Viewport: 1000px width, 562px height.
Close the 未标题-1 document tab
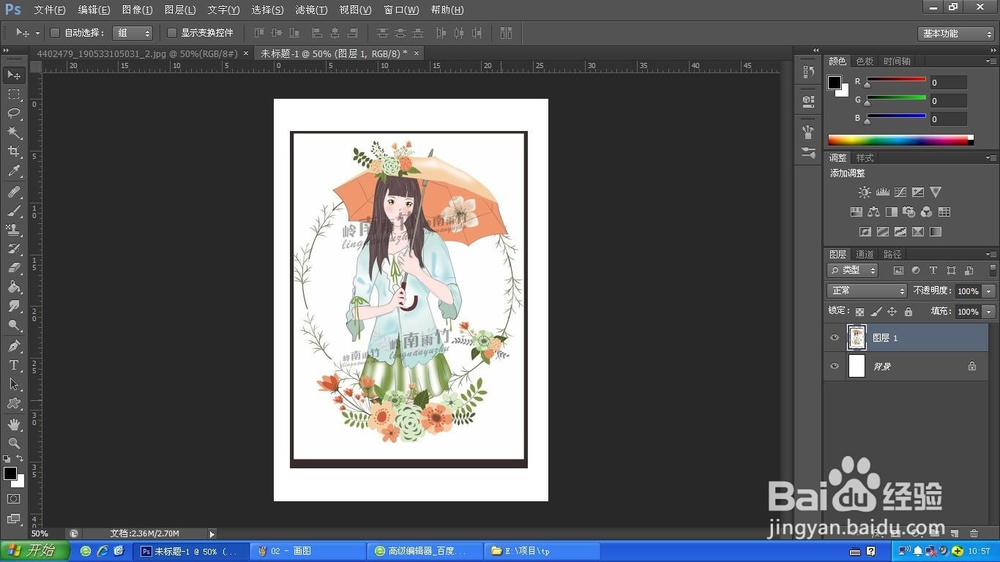416,54
